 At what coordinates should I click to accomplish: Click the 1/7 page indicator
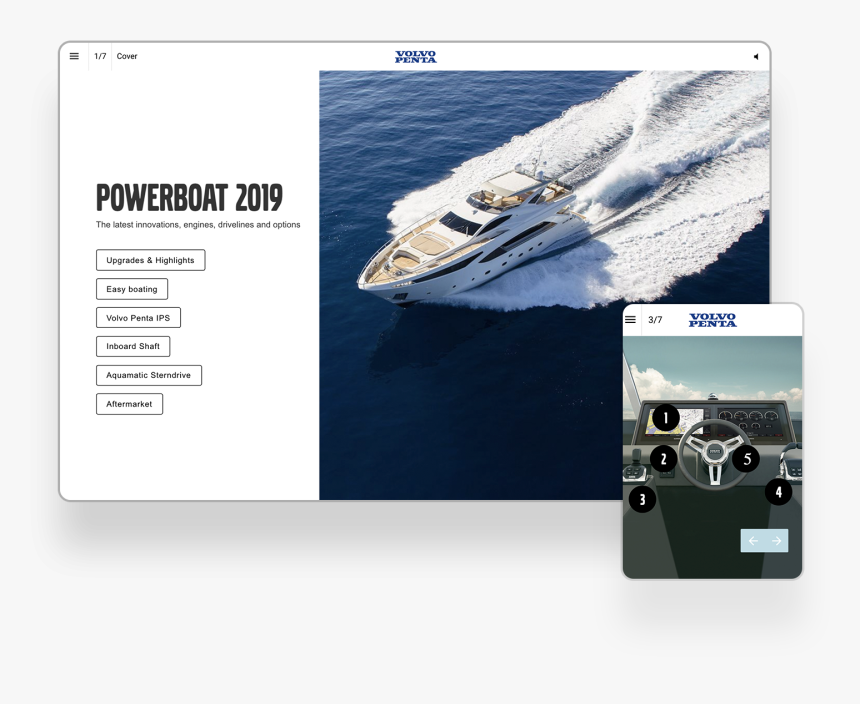click(x=100, y=56)
